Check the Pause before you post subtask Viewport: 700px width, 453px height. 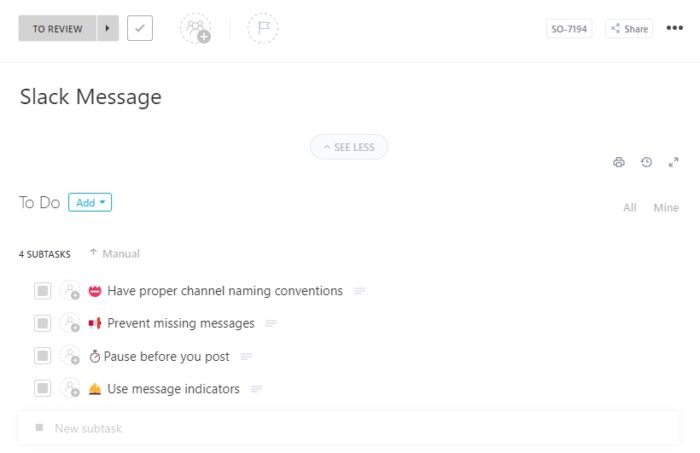click(x=42, y=356)
